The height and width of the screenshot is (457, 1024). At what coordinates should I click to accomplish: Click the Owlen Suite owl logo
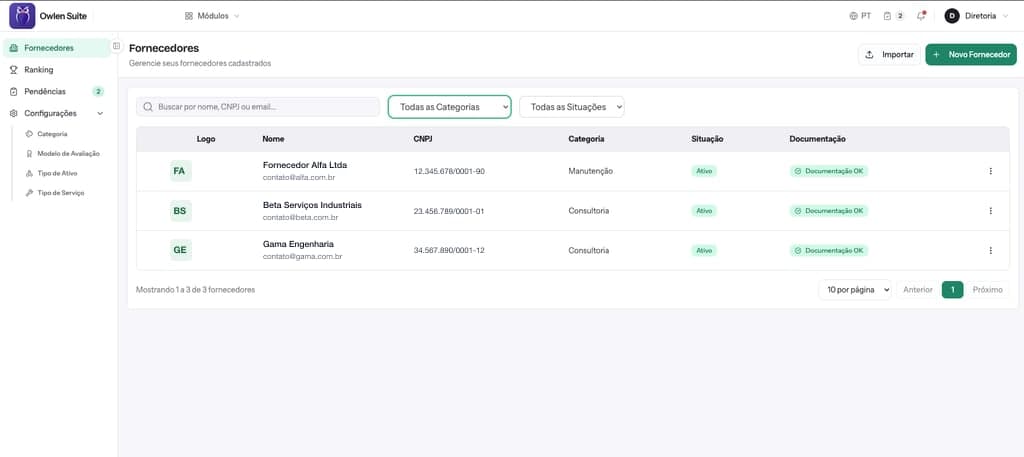22,16
